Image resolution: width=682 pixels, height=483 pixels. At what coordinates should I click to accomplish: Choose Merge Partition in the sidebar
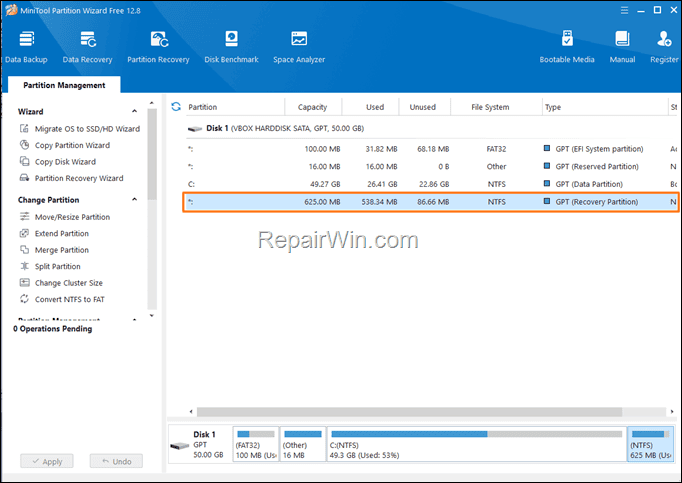62,250
